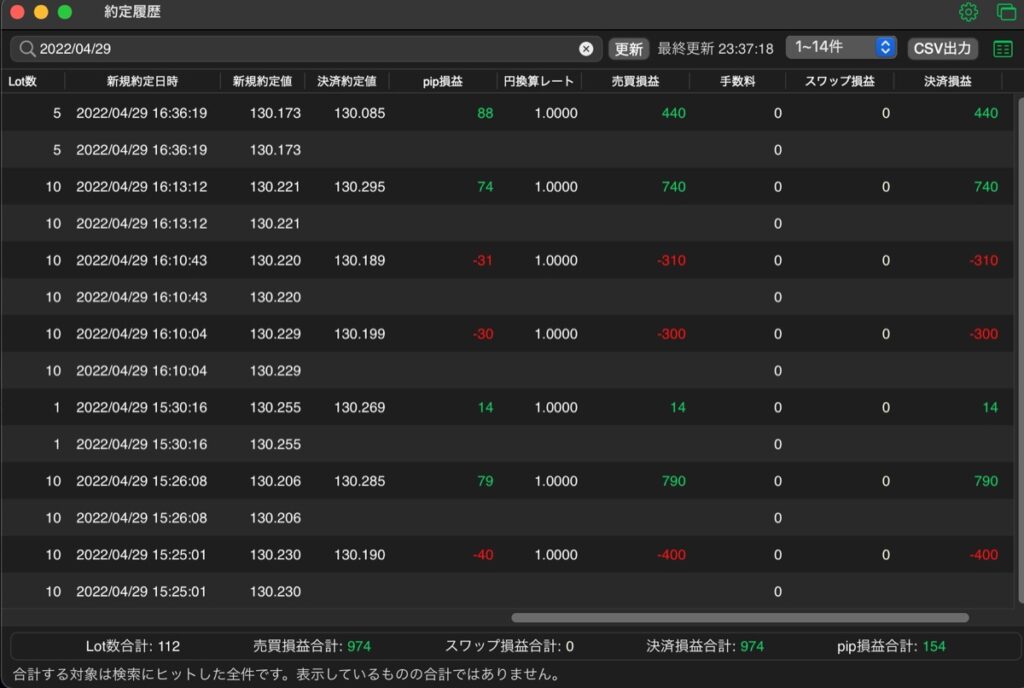Click pip損益合計: 154 total
Viewport: 1024px width, 688px height.
891,646
